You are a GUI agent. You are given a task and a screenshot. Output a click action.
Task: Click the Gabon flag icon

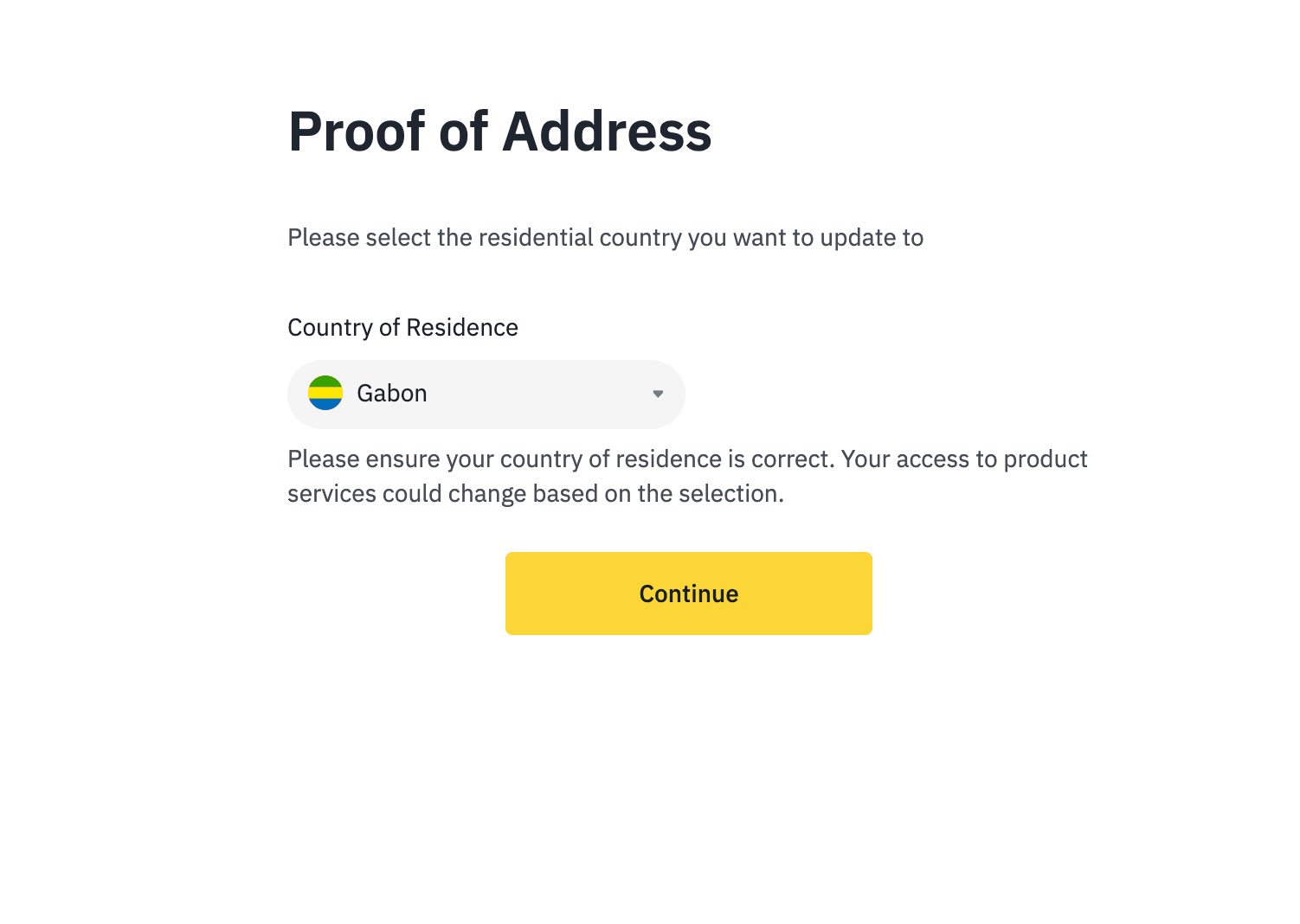[x=325, y=393]
